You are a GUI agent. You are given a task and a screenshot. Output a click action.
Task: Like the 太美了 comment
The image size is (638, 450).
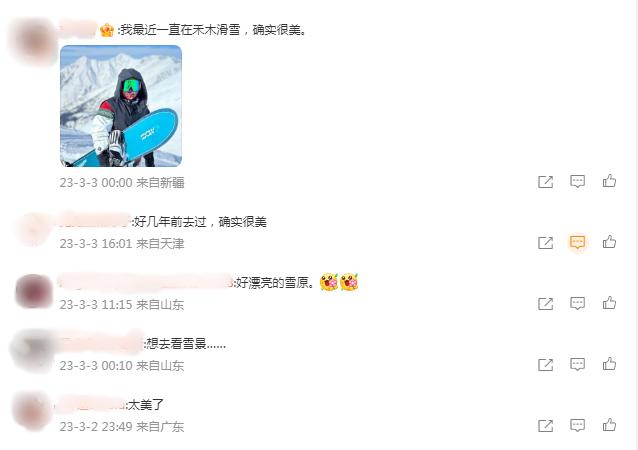pos(609,425)
